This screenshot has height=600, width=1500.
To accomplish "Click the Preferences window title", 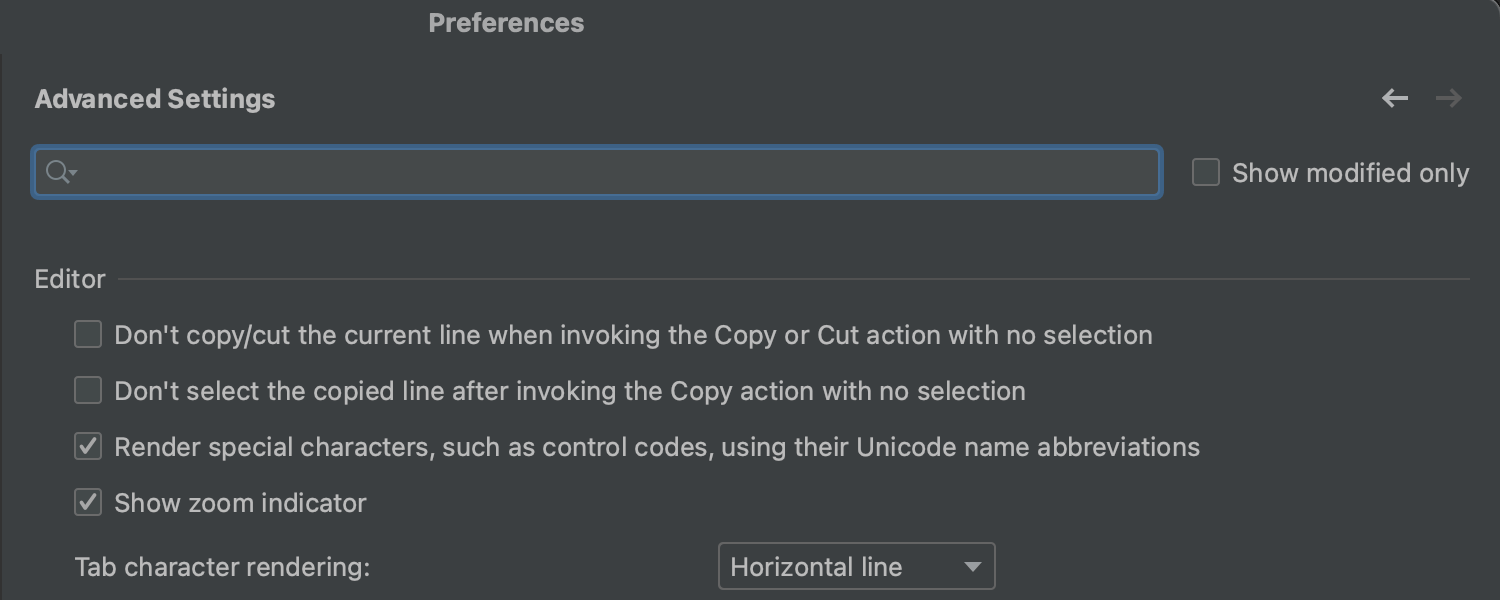I will click(506, 23).
